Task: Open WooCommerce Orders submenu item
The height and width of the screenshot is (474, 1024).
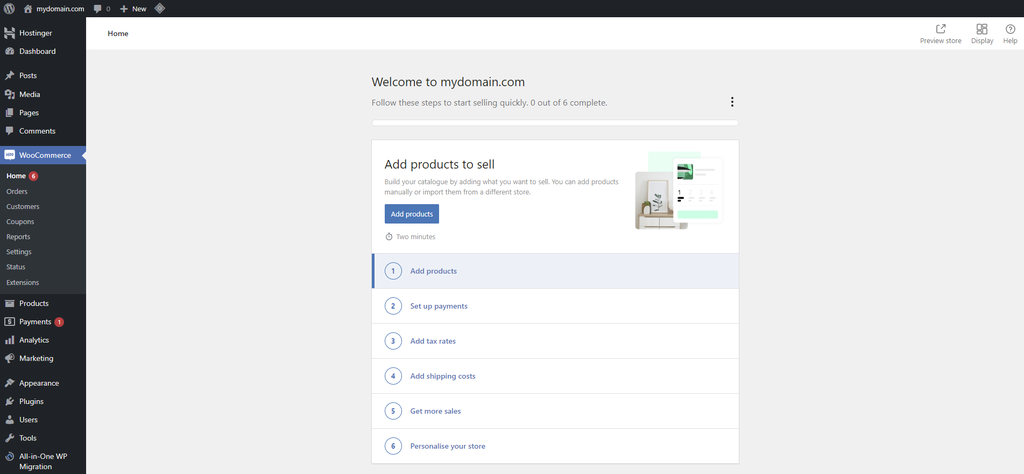Action: 17,191
